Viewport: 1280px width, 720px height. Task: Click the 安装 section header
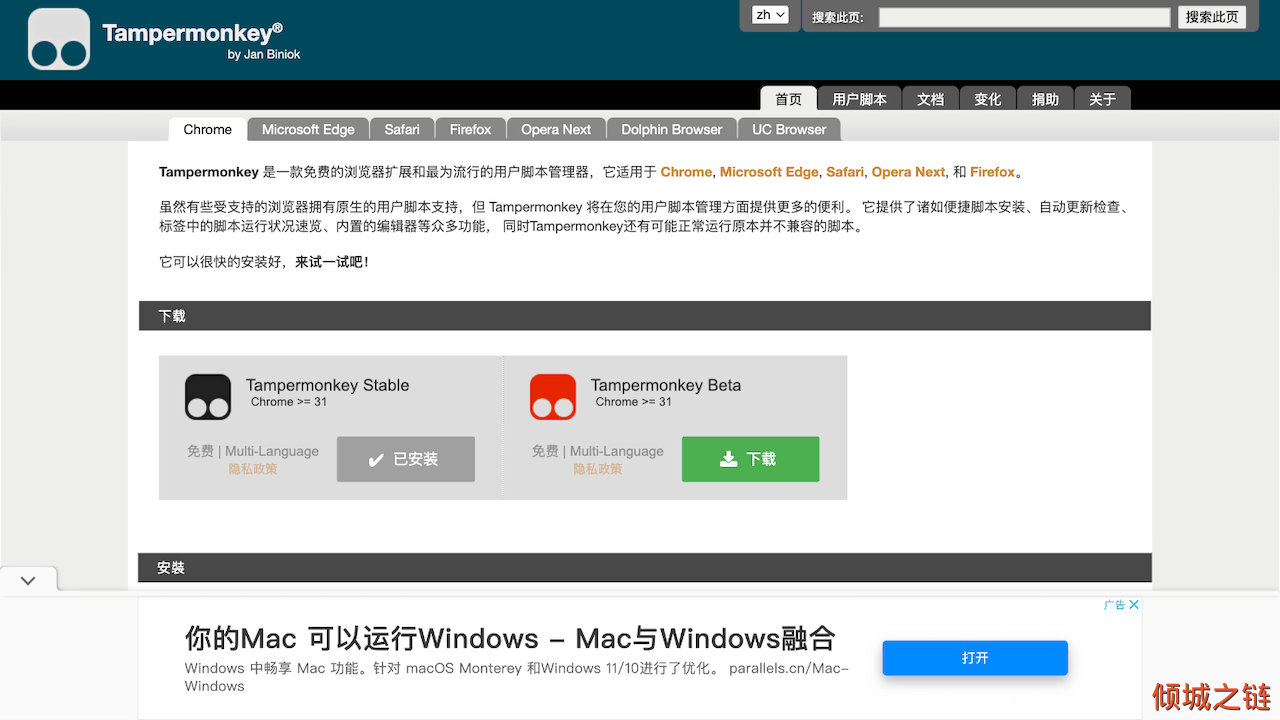(x=645, y=567)
